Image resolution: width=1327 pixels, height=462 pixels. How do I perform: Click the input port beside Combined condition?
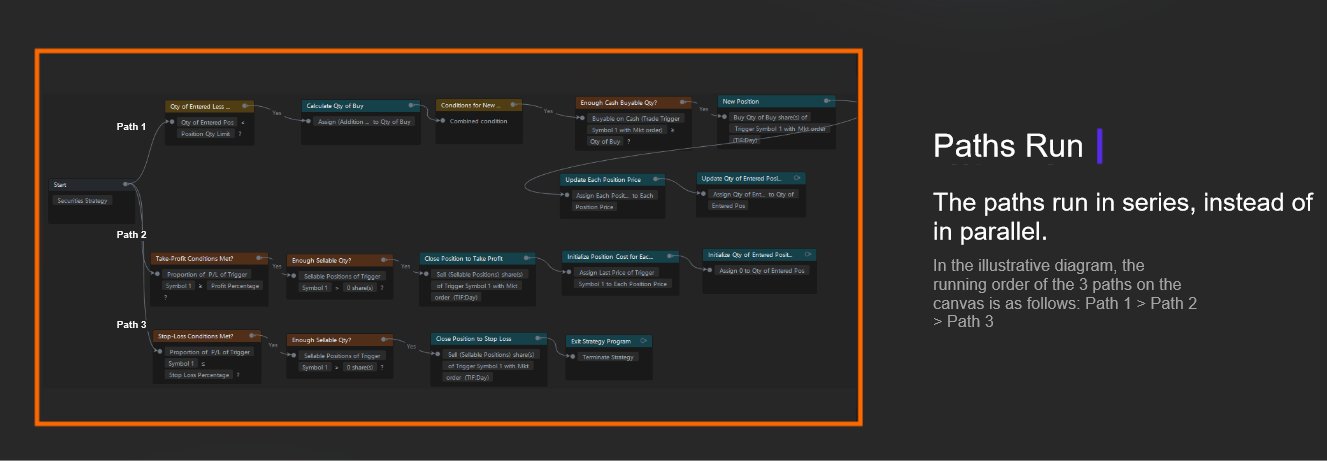click(x=442, y=121)
